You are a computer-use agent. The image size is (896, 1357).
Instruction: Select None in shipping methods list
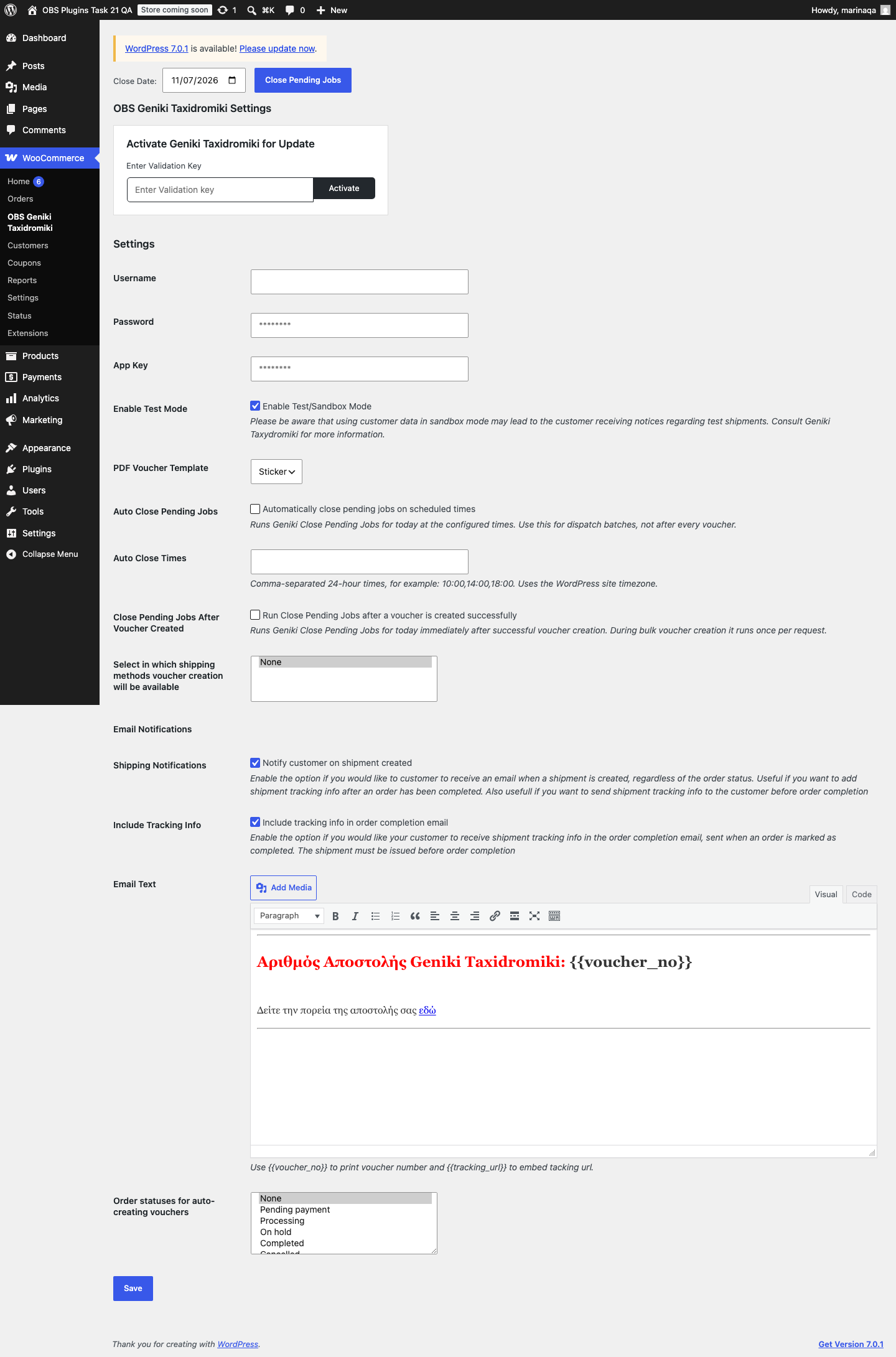(x=345, y=662)
